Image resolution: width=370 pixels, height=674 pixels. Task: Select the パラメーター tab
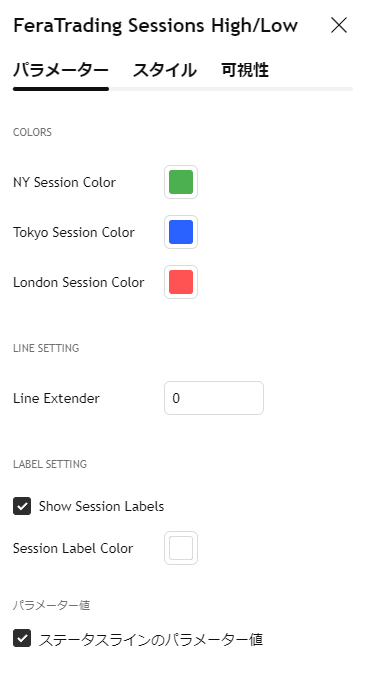click(x=61, y=70)
